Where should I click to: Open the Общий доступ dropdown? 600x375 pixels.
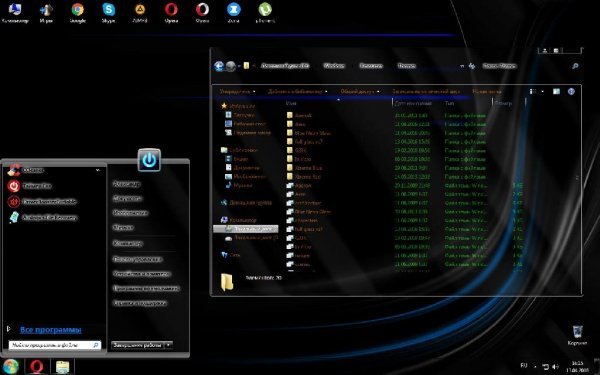click(x=360, y=91)
